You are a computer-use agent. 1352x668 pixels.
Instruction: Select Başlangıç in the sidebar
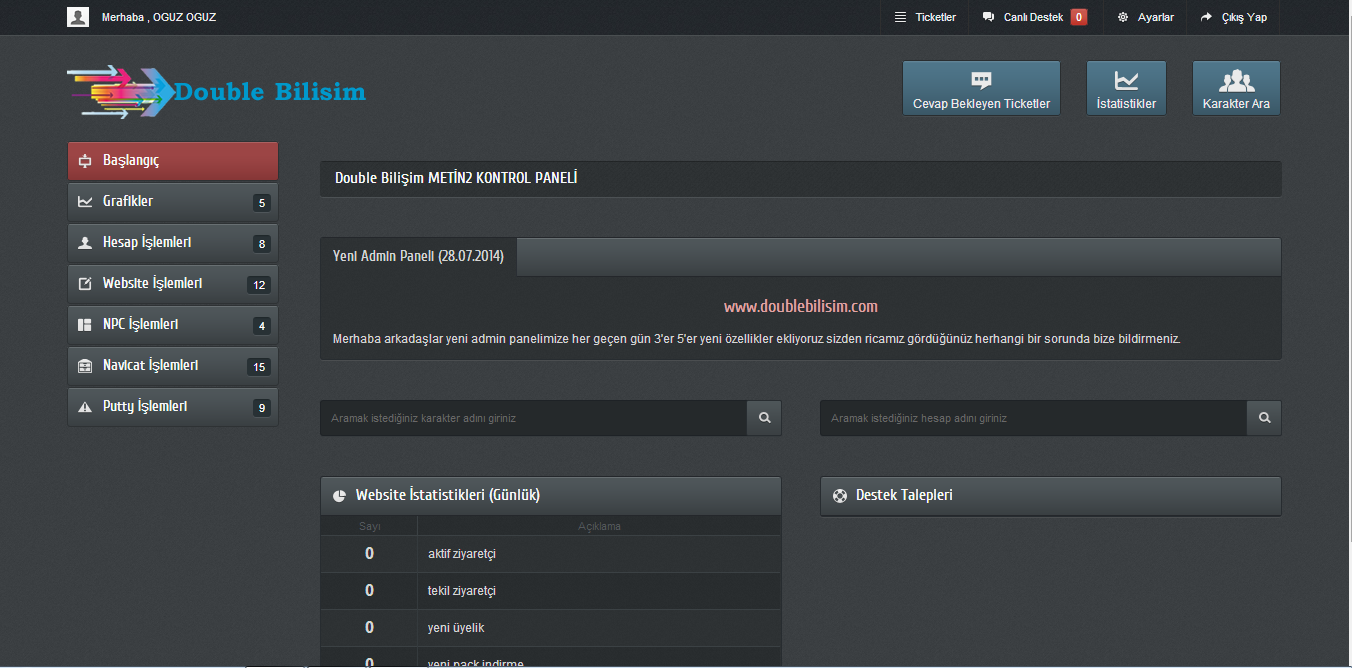point(173,161)
